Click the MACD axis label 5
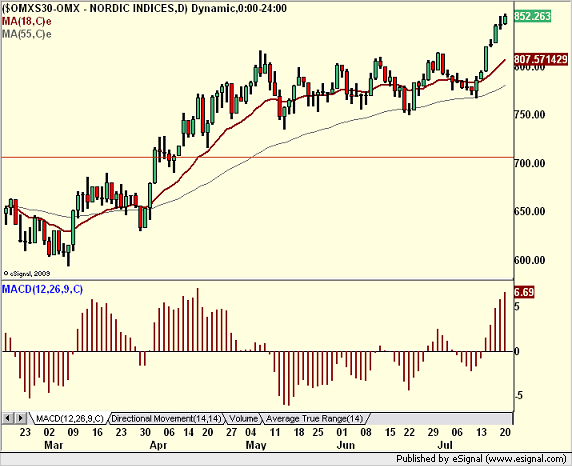The image size is (572, 466). click(x=517, y=306)
